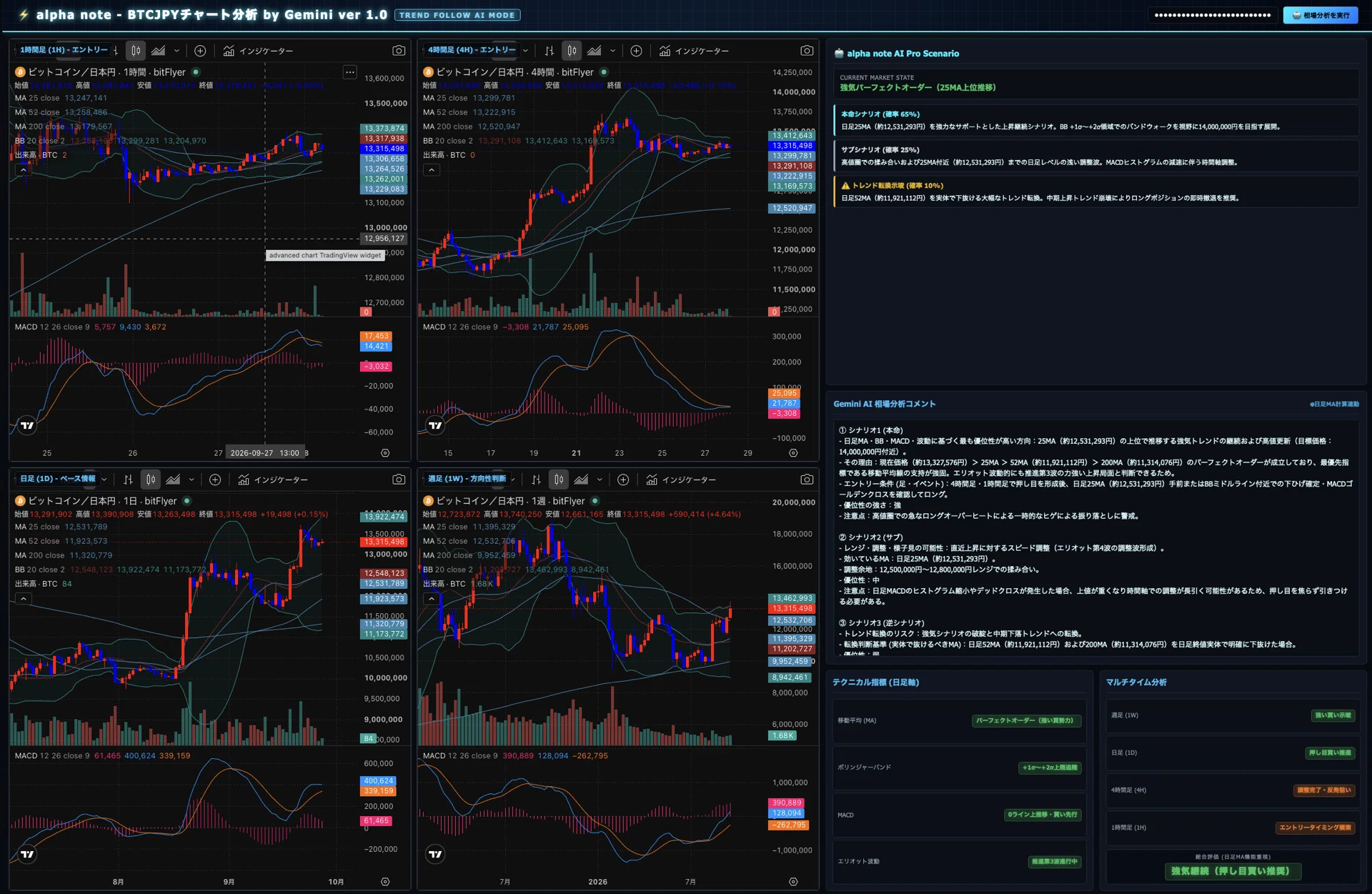
Task: Open インジケーター in the 1H chart toolbar
Action: click(x=258, y=51)
